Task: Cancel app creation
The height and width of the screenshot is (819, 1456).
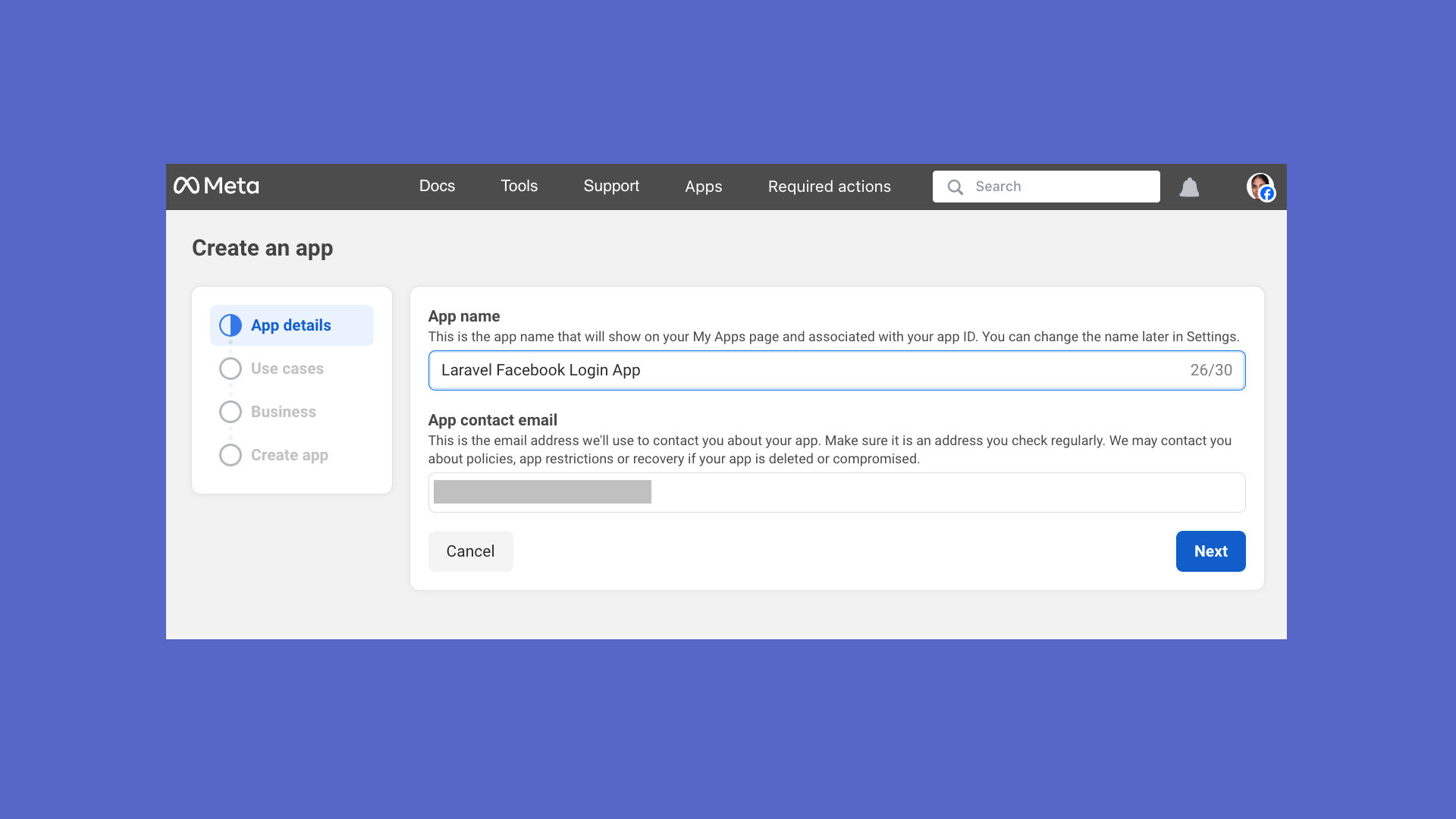Action: (470, 551)
